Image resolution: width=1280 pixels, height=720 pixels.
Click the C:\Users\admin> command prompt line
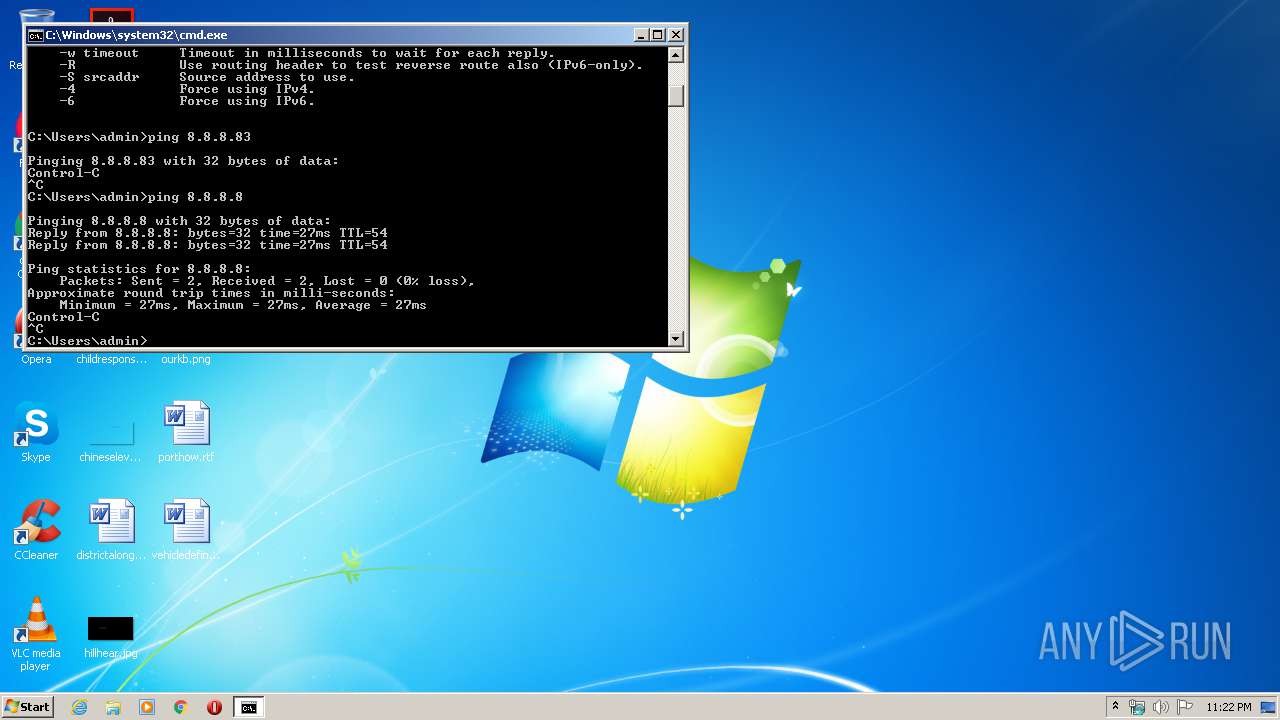(88, 341)
